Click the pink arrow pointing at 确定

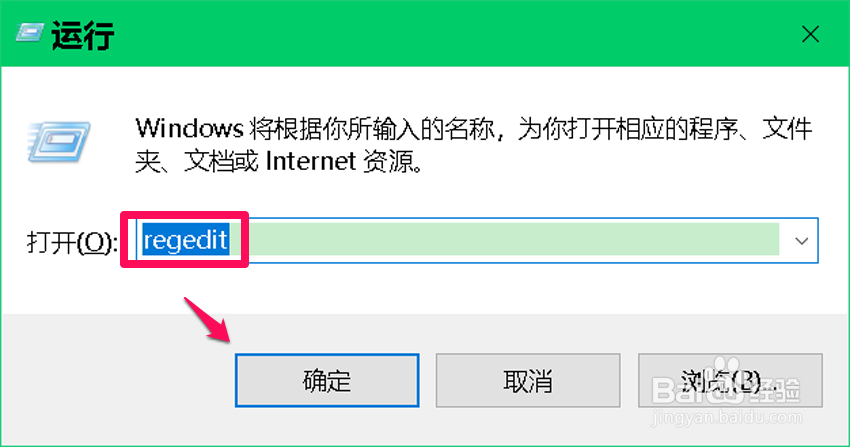208,320
